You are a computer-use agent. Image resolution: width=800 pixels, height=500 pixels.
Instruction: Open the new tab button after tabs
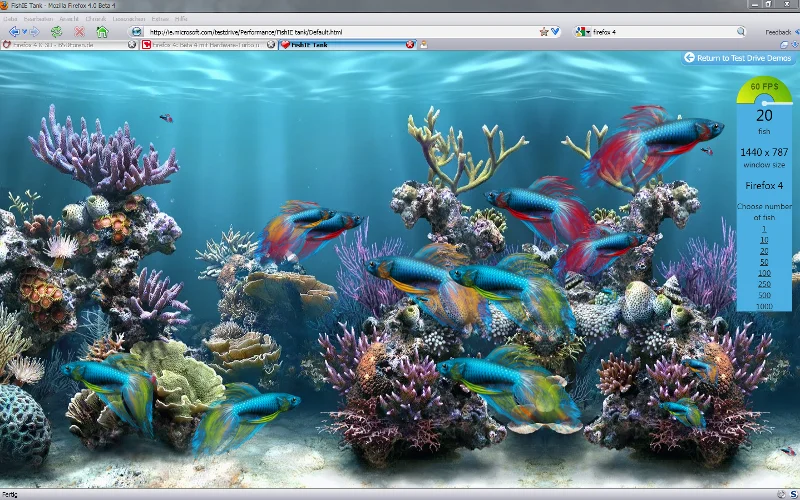(x=424, y=45)
